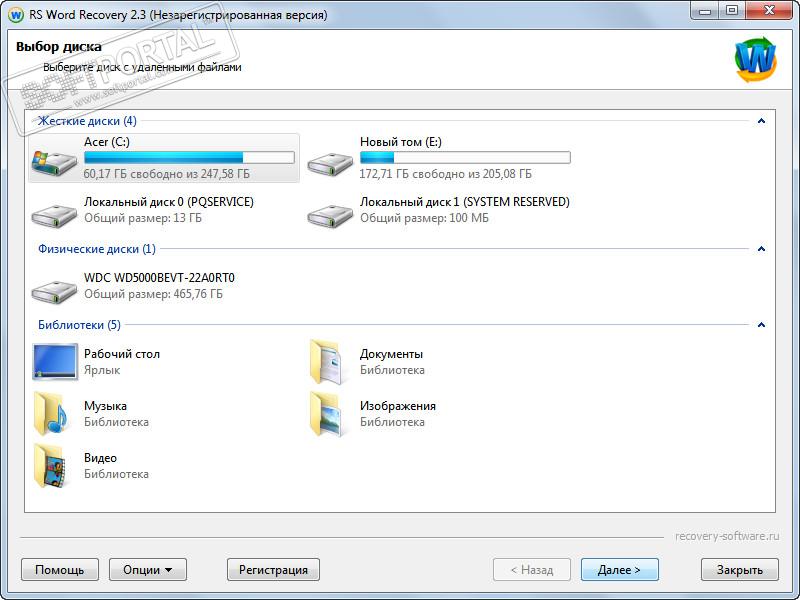Screen dimensions: 800x600
Task: Click the Видео label
Action: pyautogui.click(x=101, y=458)
